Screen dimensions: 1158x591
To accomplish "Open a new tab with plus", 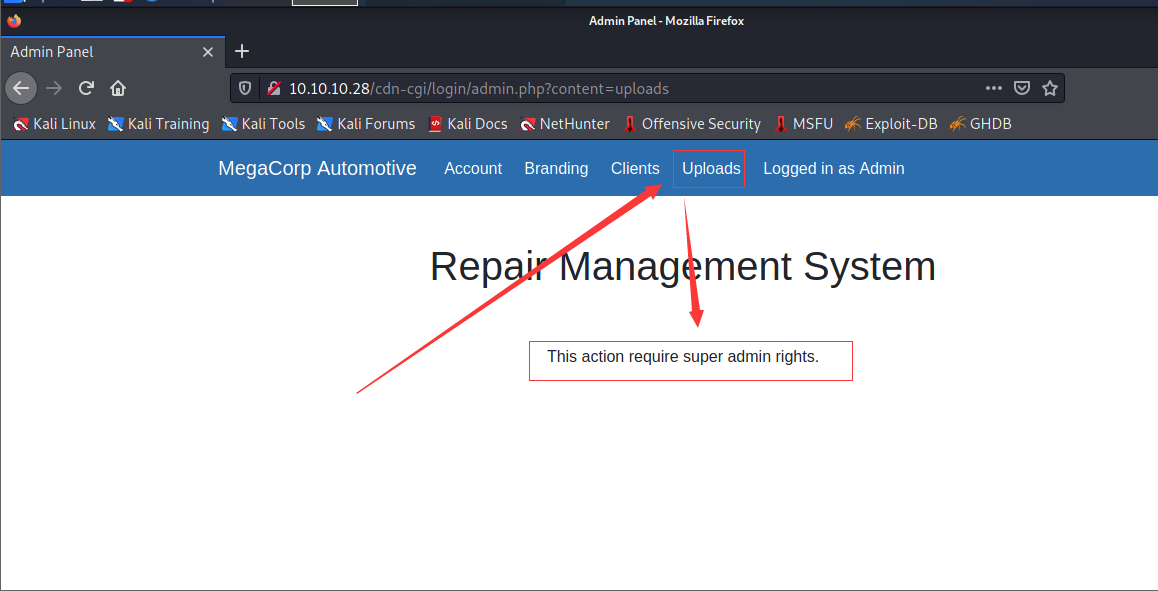I will (241, 51).
